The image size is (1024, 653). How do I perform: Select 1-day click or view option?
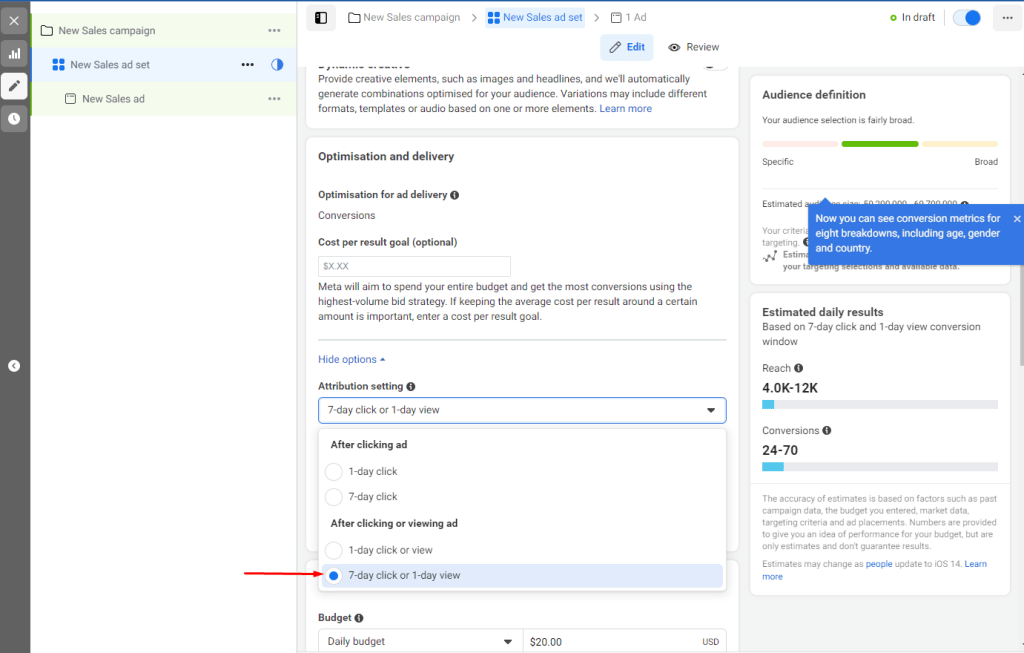click(334, 550)
